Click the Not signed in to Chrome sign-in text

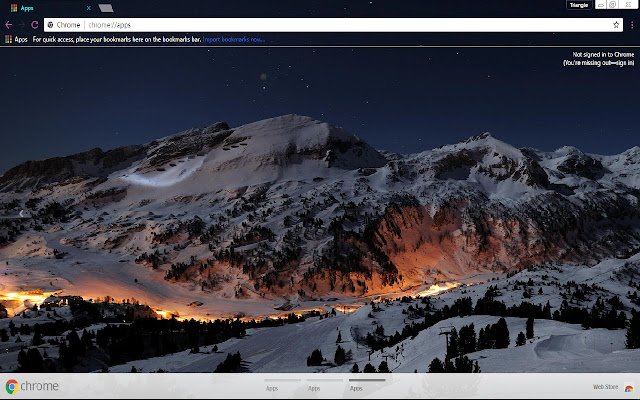click(599, 58)
